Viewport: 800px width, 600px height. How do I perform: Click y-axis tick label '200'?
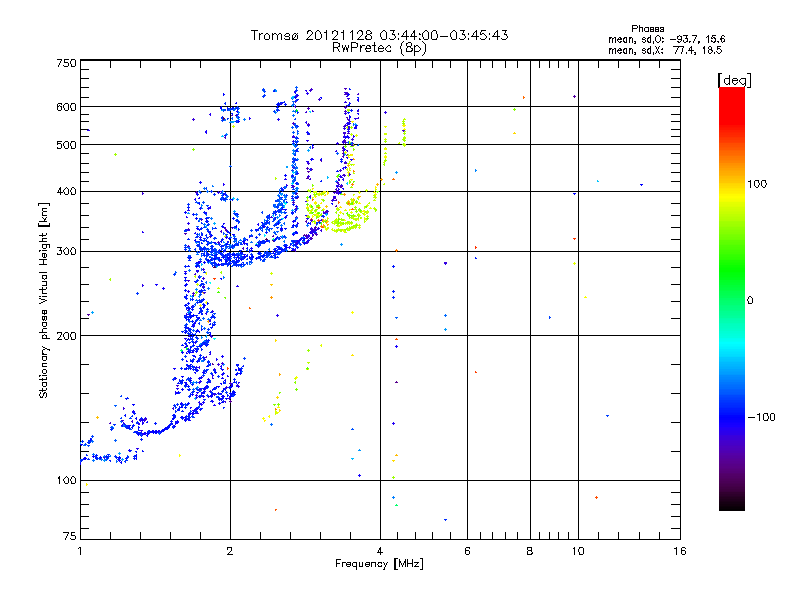point(66,336)
